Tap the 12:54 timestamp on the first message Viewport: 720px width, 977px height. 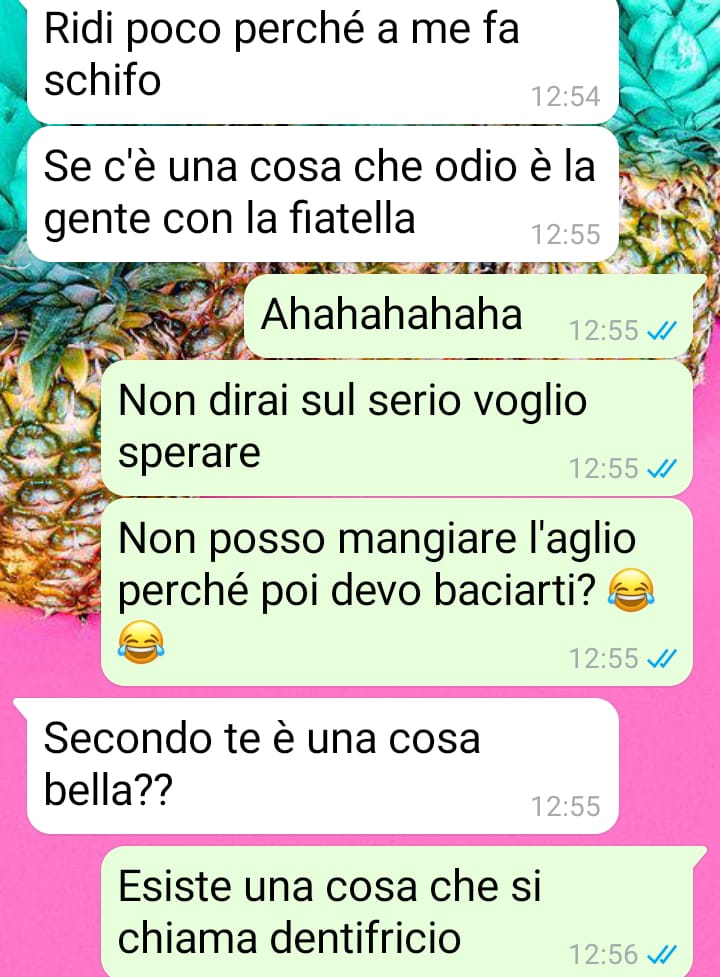tap(566, 97)
